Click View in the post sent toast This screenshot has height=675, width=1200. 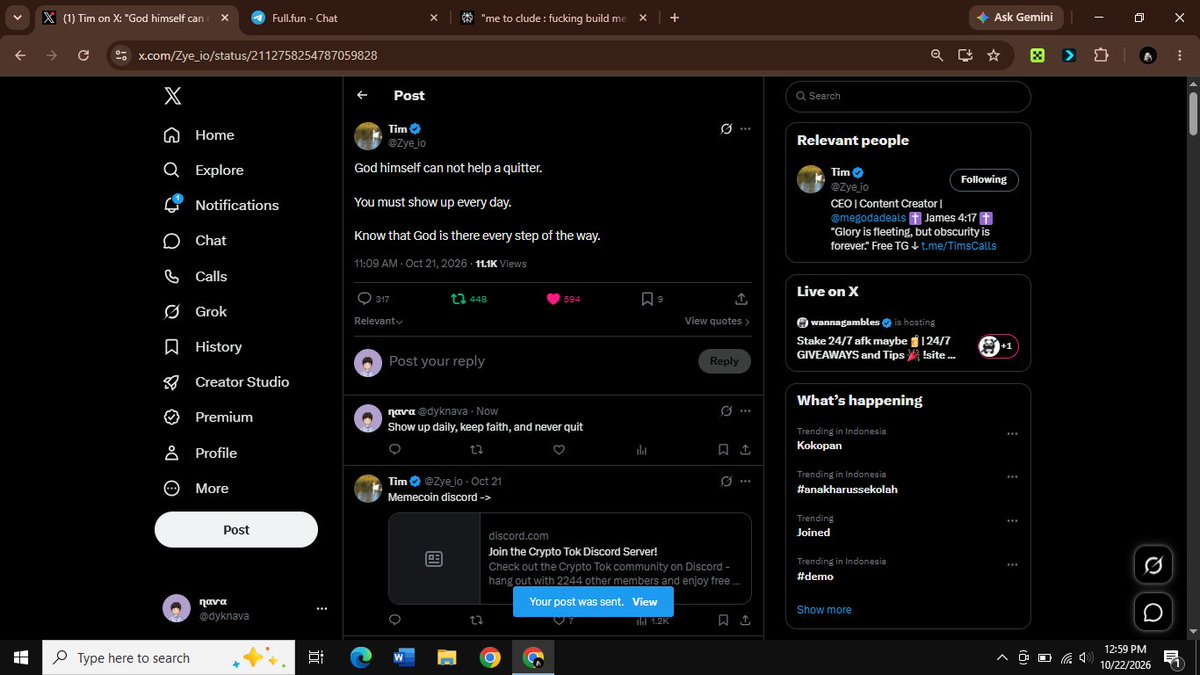tap(645, 602)
